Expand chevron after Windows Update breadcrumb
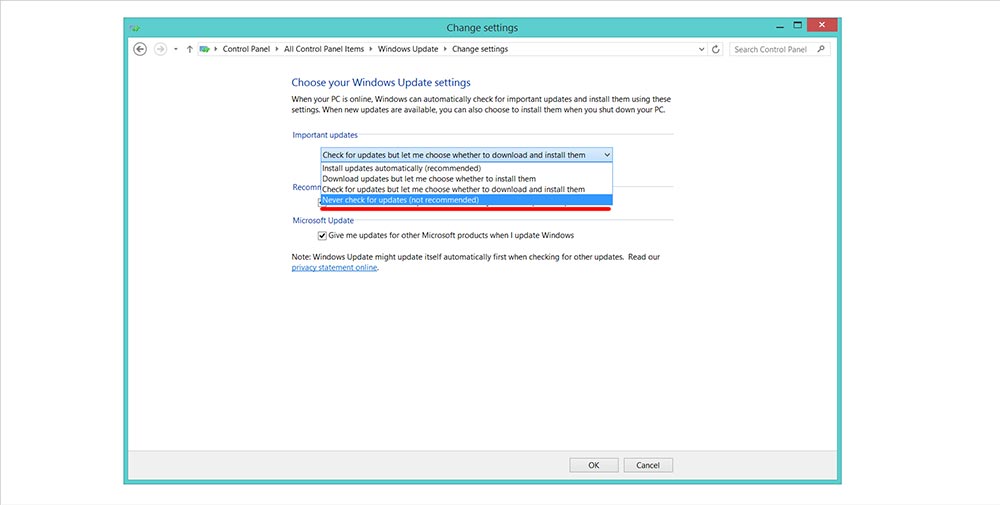The width and height of the screenshot is (1000, 505). pyautogui.click(x=445, y=49)
